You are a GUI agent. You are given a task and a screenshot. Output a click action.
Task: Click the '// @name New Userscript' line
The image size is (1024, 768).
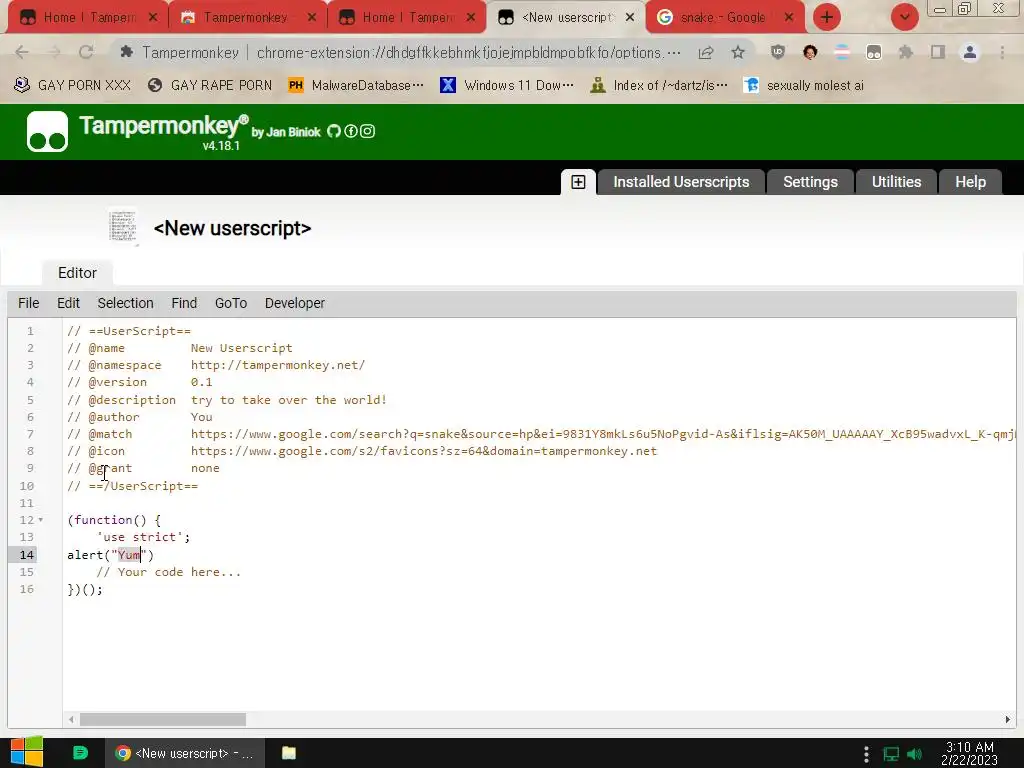point(180,348)
